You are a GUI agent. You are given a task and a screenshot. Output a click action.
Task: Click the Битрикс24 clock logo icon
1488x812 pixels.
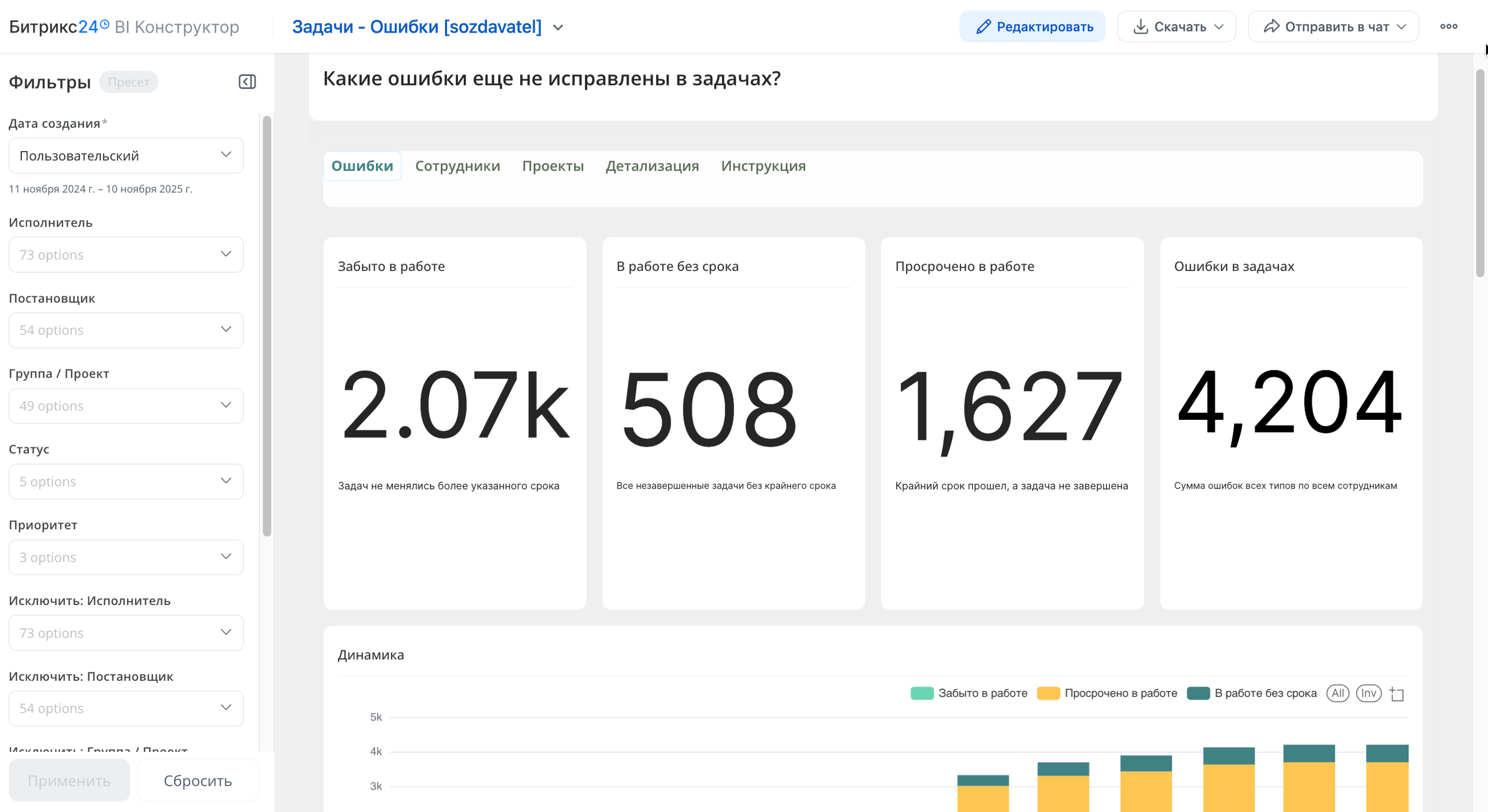tap(105, 24)
